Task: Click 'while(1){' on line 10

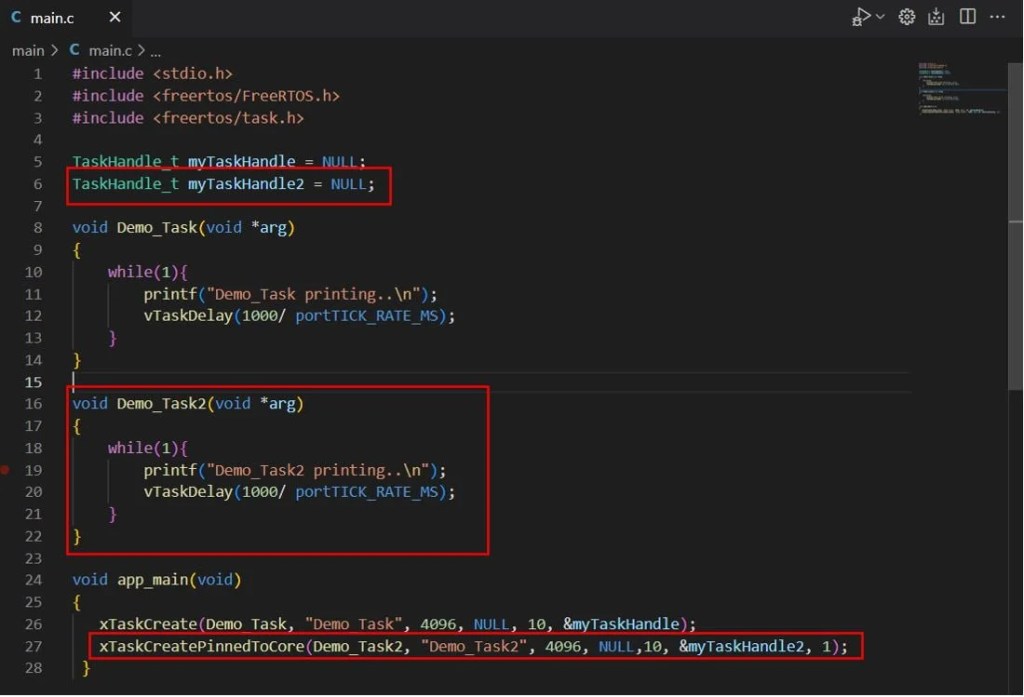Action: pos(148,272)
